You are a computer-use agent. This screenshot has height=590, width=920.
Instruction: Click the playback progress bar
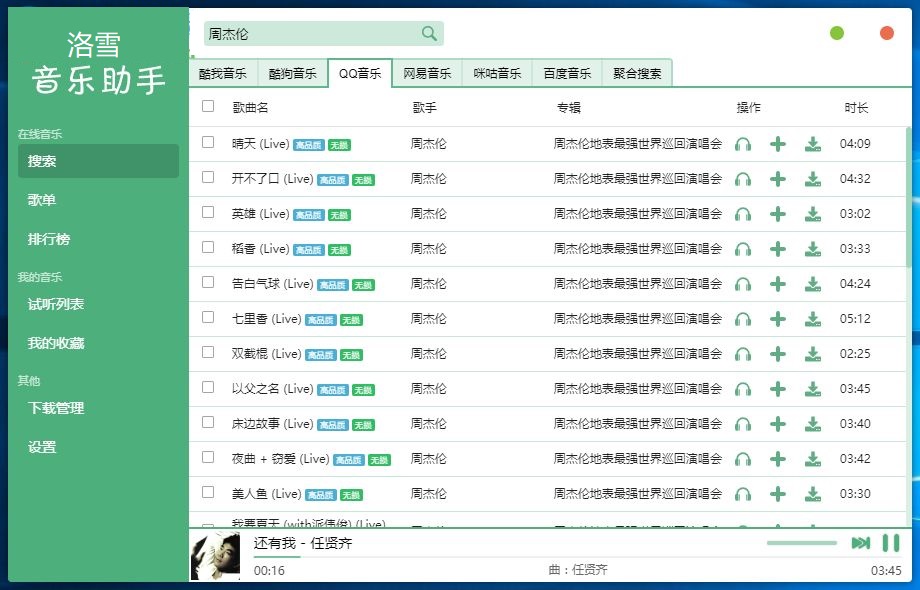coord(577,557)
